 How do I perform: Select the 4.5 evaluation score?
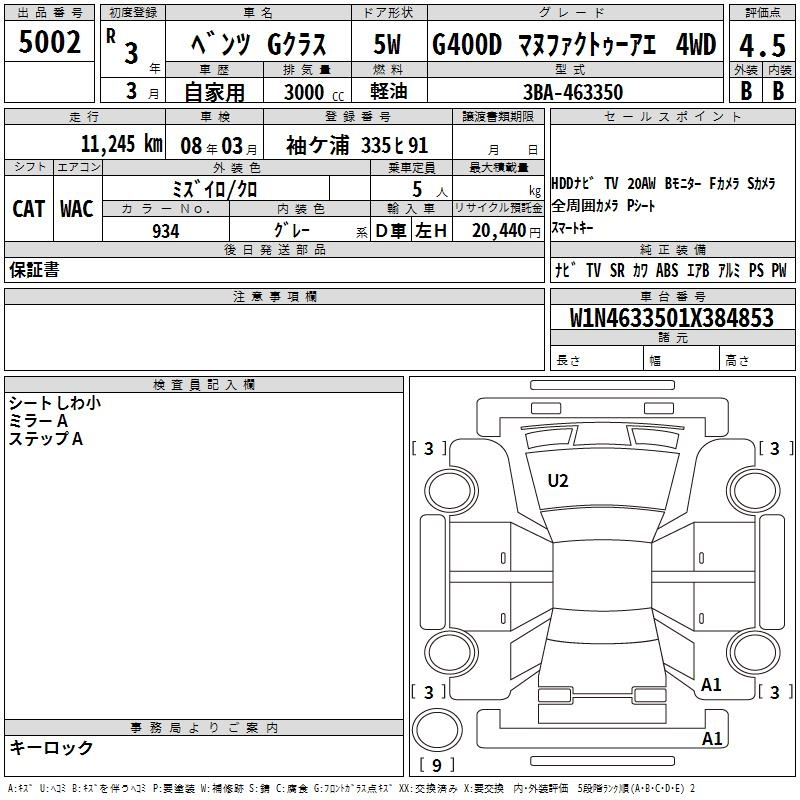point(760,45)
